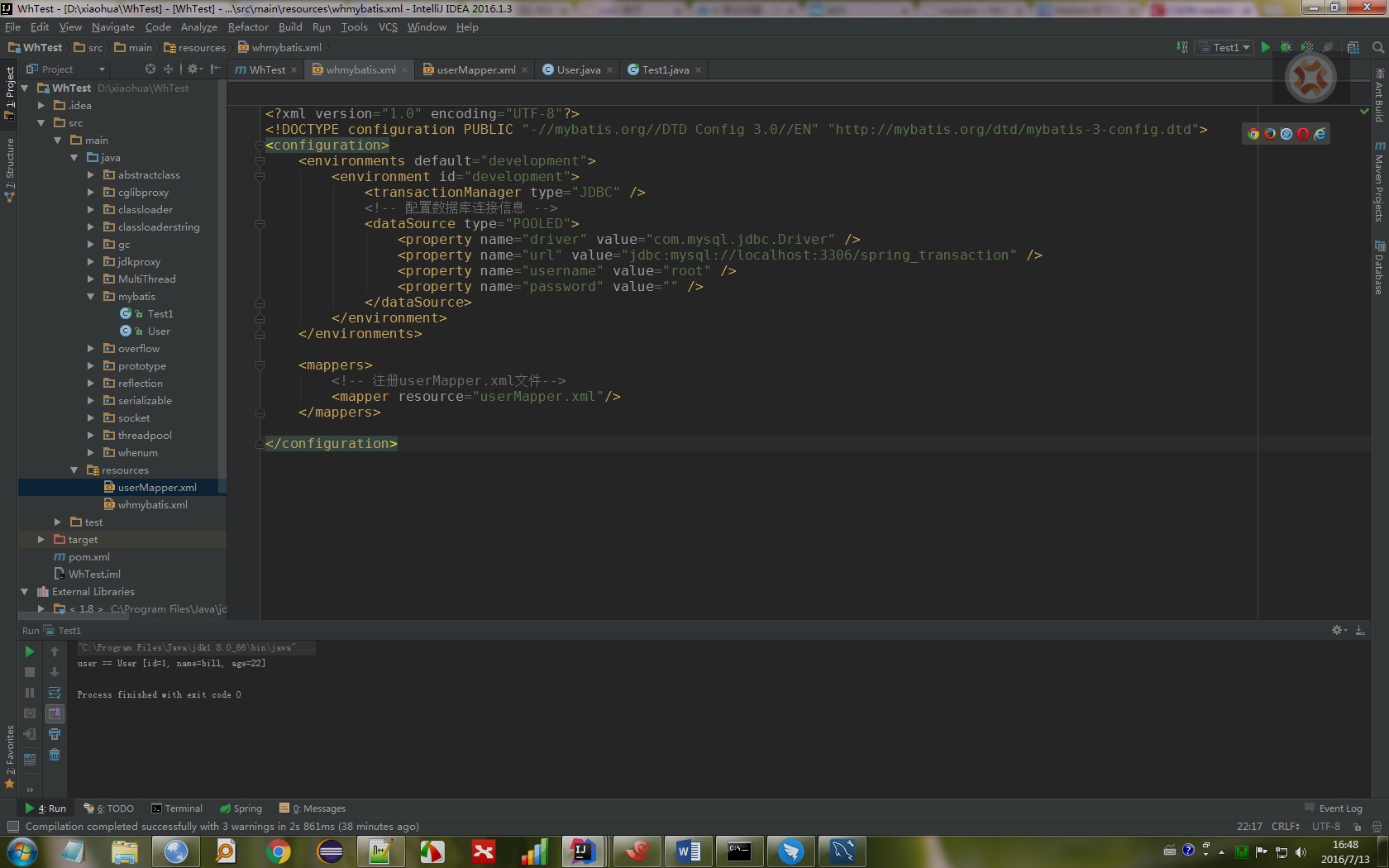
Task: Click the Exit arrow icon in the Run panel
Action: point(30,734)
